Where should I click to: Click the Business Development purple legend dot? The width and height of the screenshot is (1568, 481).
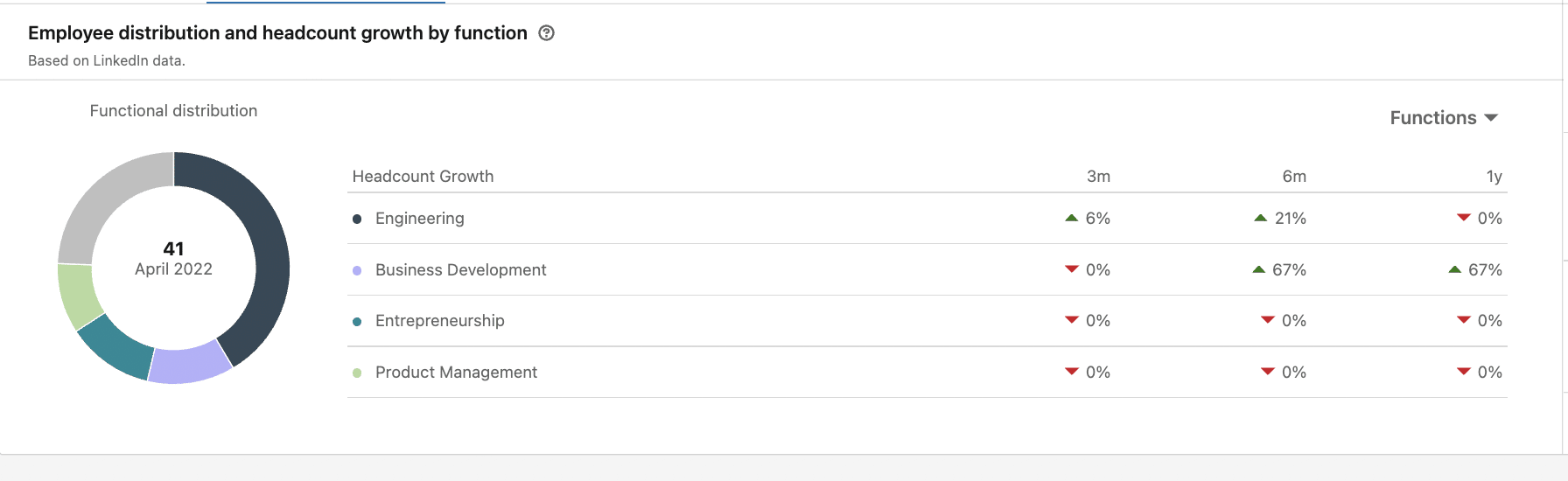357,270
